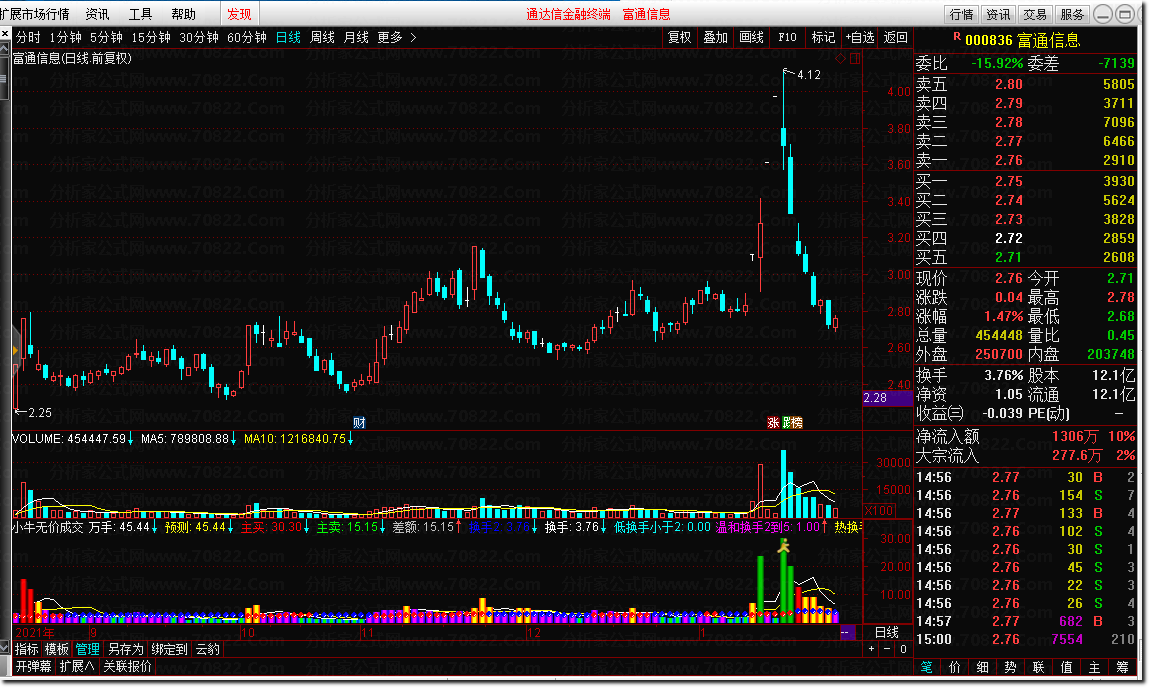
Task: Click the 标记 mark tool
Action: click(x=823, y=37)
